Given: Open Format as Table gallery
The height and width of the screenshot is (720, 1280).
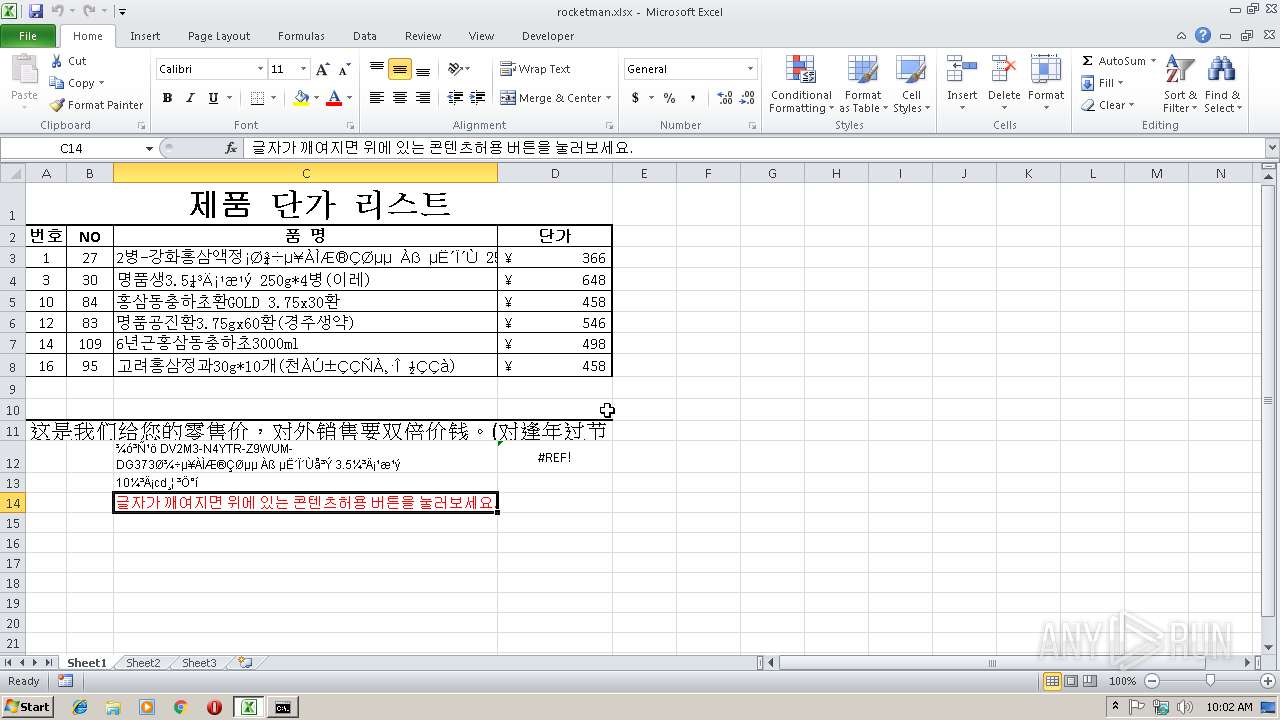Looking at the screenshot, I should tap(862, 84).
